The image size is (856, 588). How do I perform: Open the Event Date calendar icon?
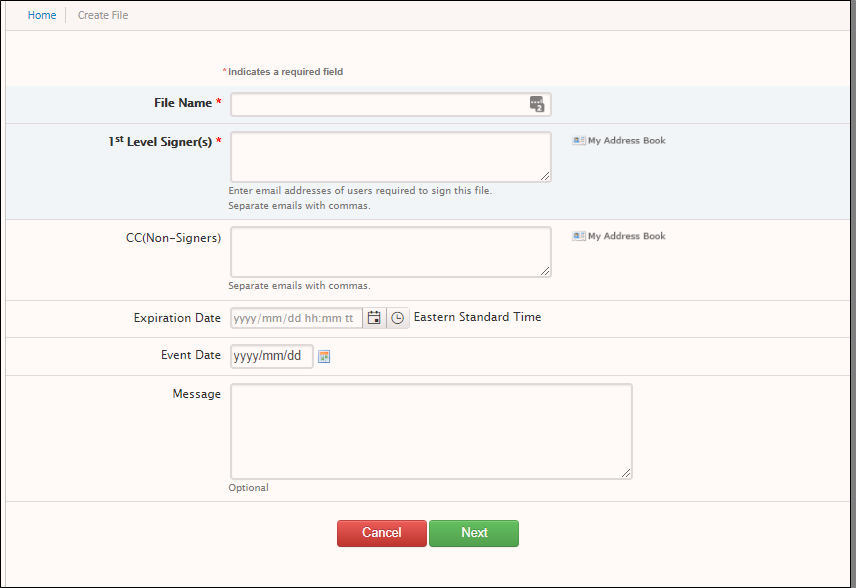coord(324,357)
